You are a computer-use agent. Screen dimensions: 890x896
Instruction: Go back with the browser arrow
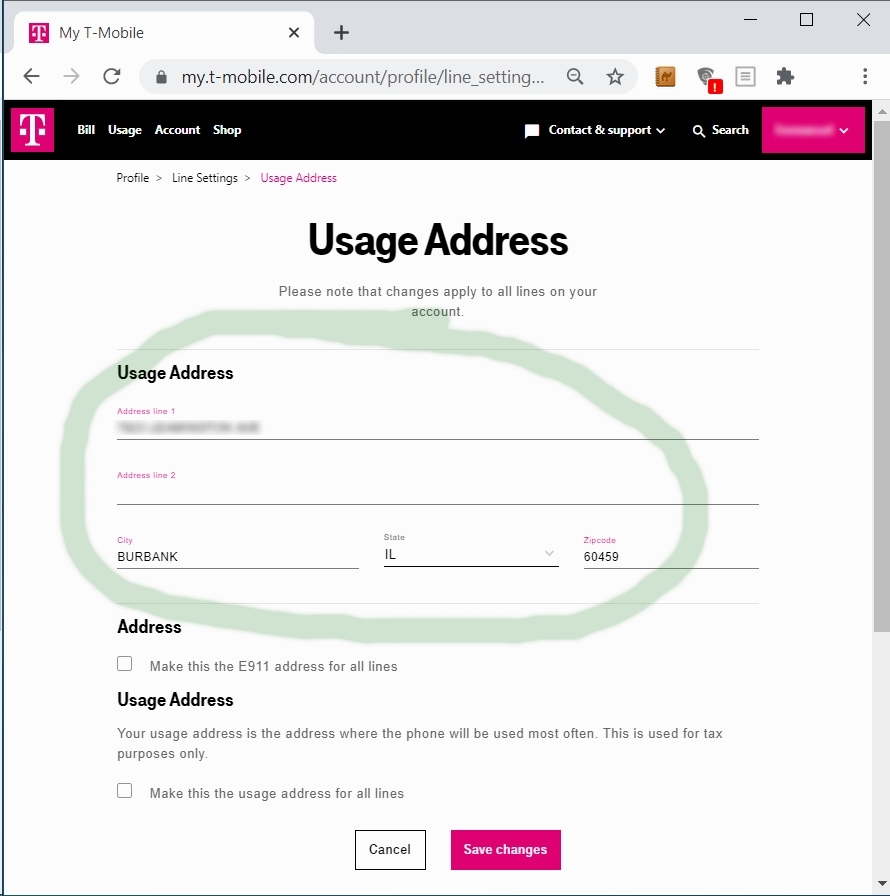tap(32, 76)
